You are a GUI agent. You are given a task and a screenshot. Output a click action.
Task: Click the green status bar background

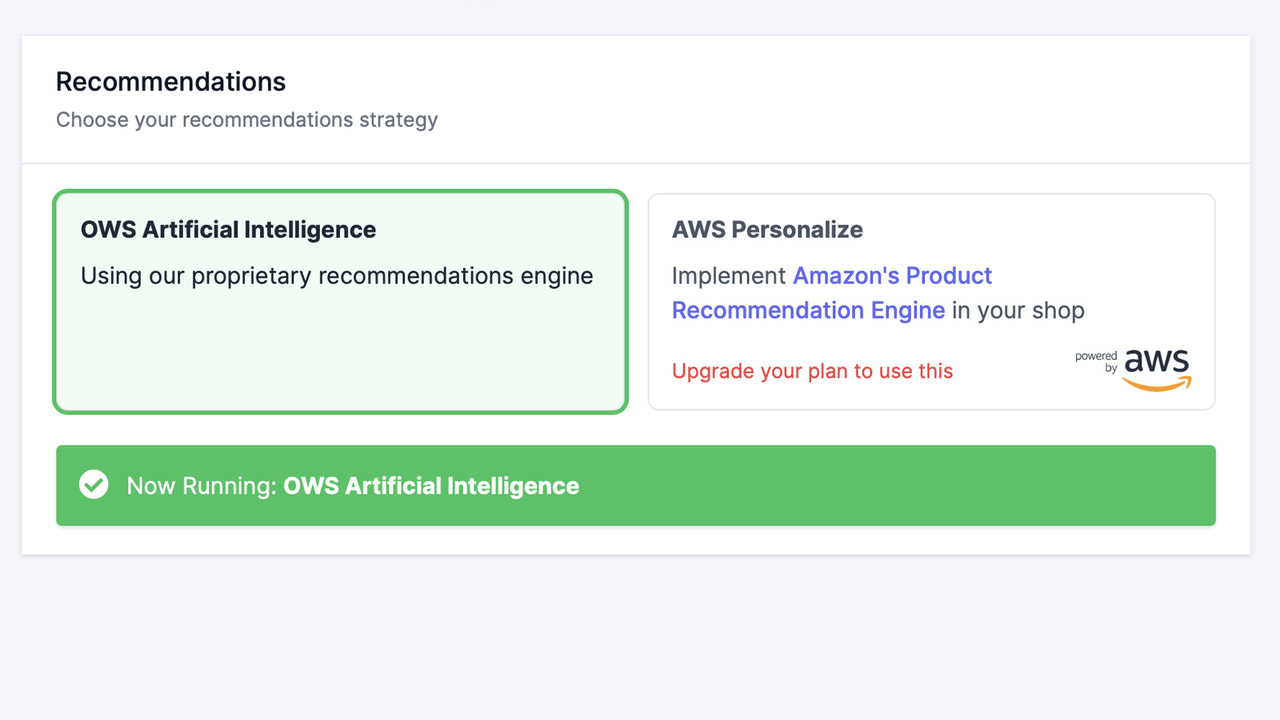click(x=900, y=485)
